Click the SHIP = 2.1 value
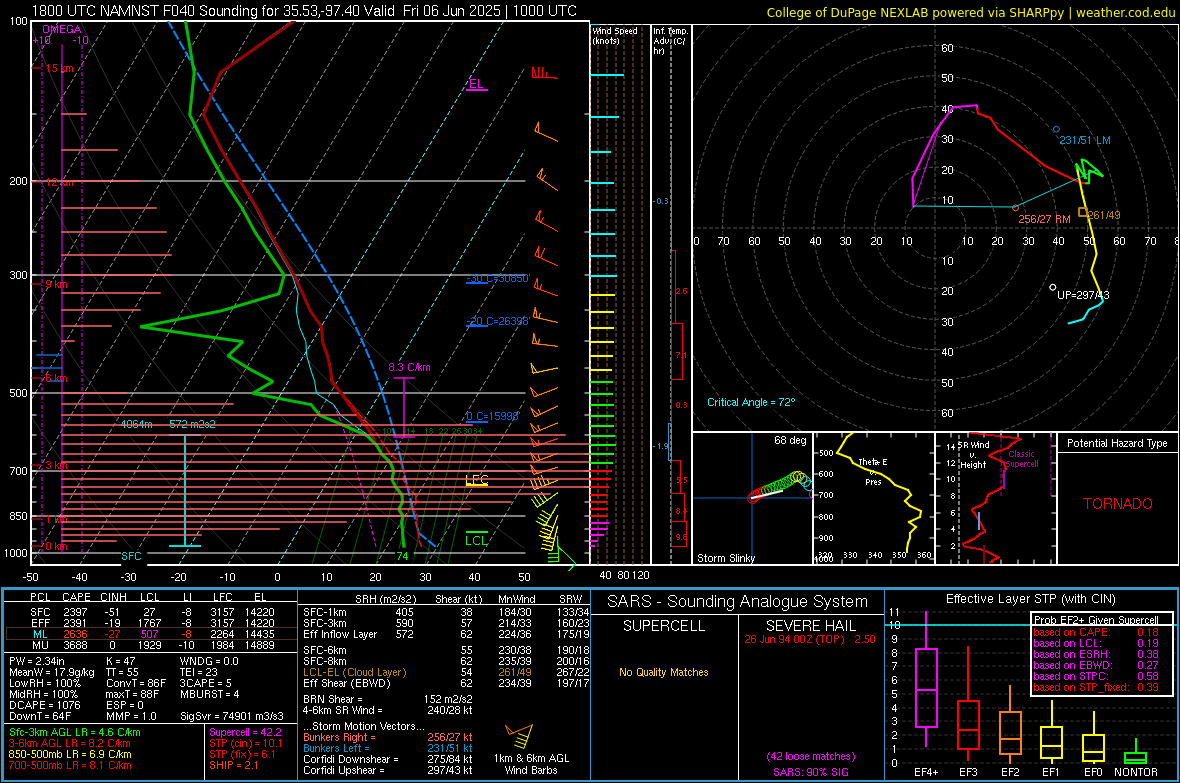The image size is (1180, 783). pyautogui.click(x=234, y=765)
